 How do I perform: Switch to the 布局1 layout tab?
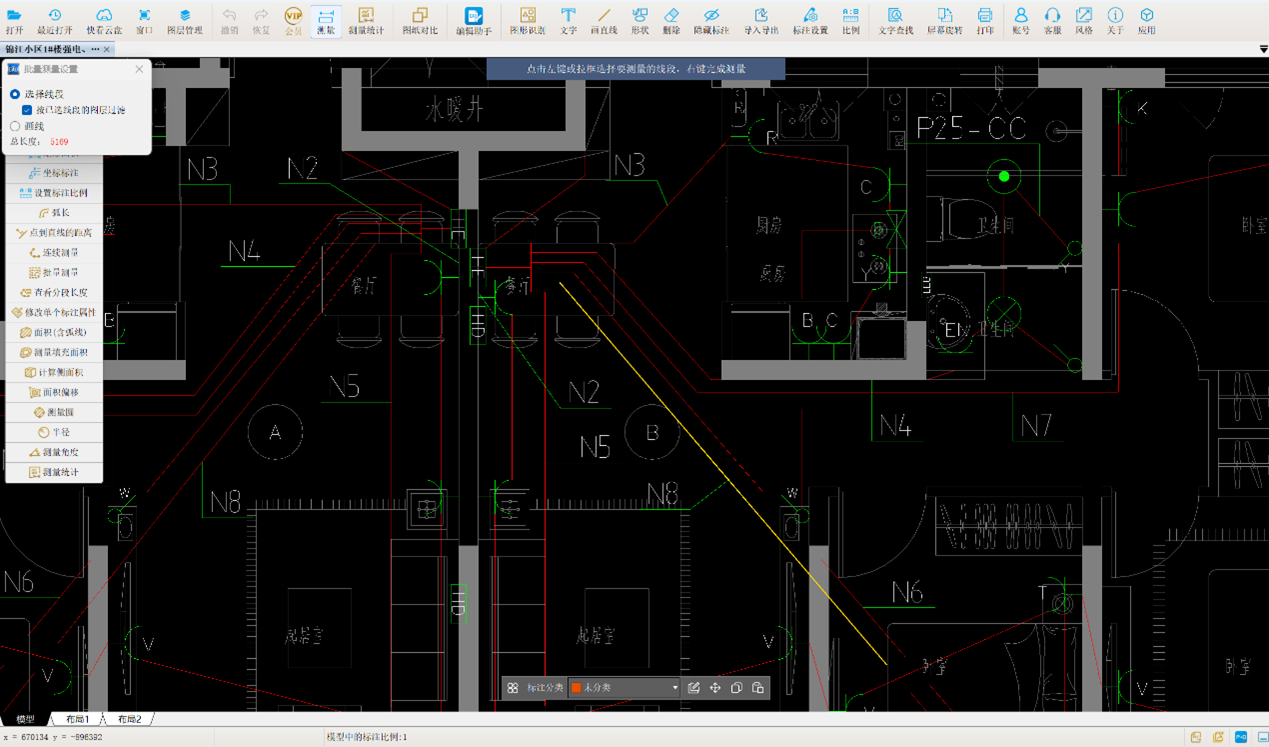pyautogui.click(x=77, y=719)
